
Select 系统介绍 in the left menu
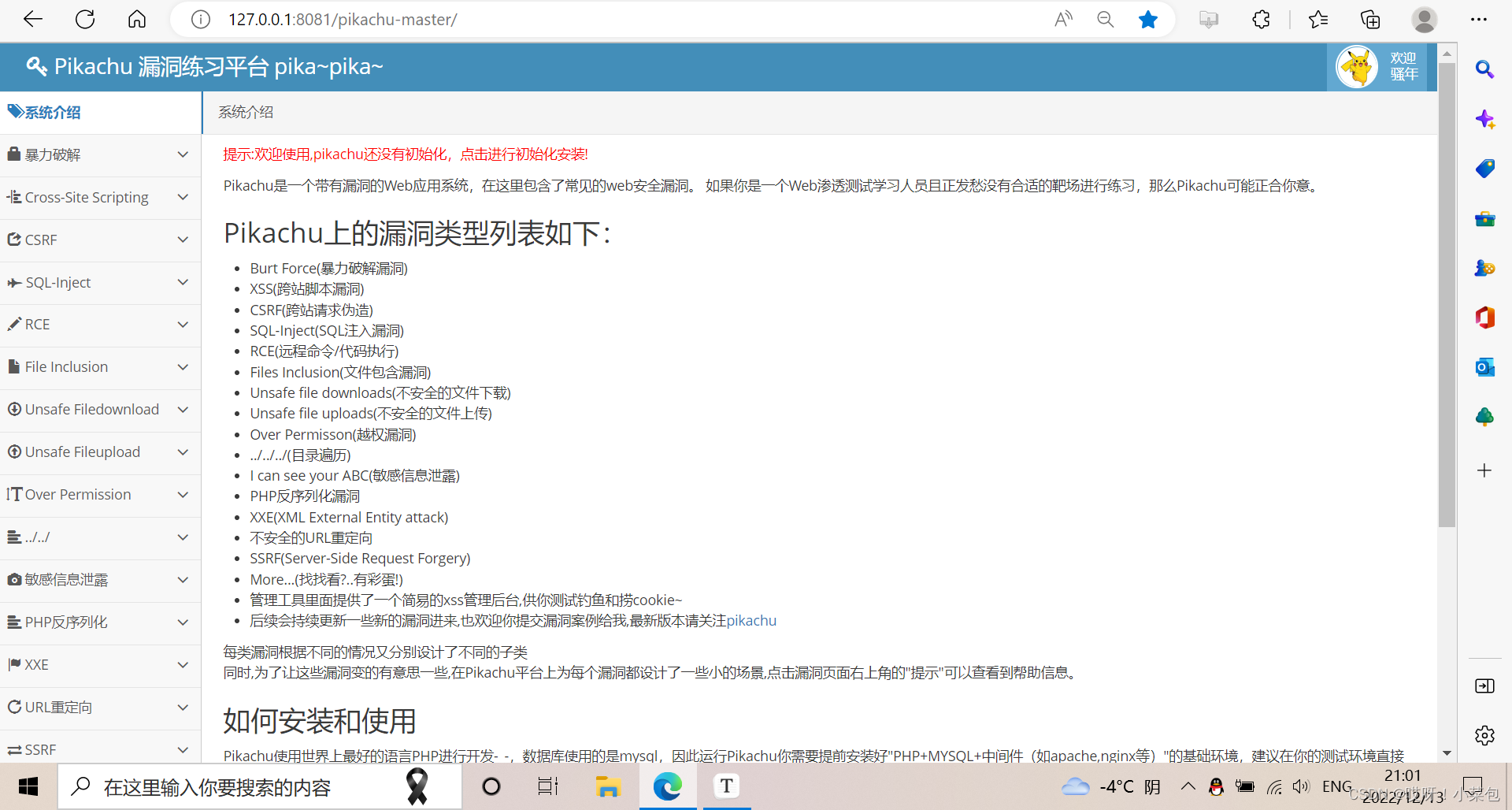[x=100, y=113]
